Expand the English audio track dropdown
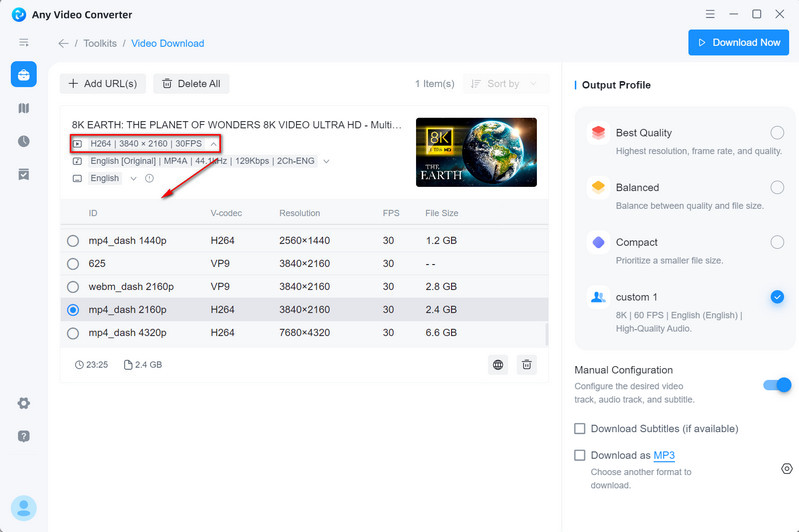Image resolution: width=799 pixels, height=532 pixels. (327, 162)
